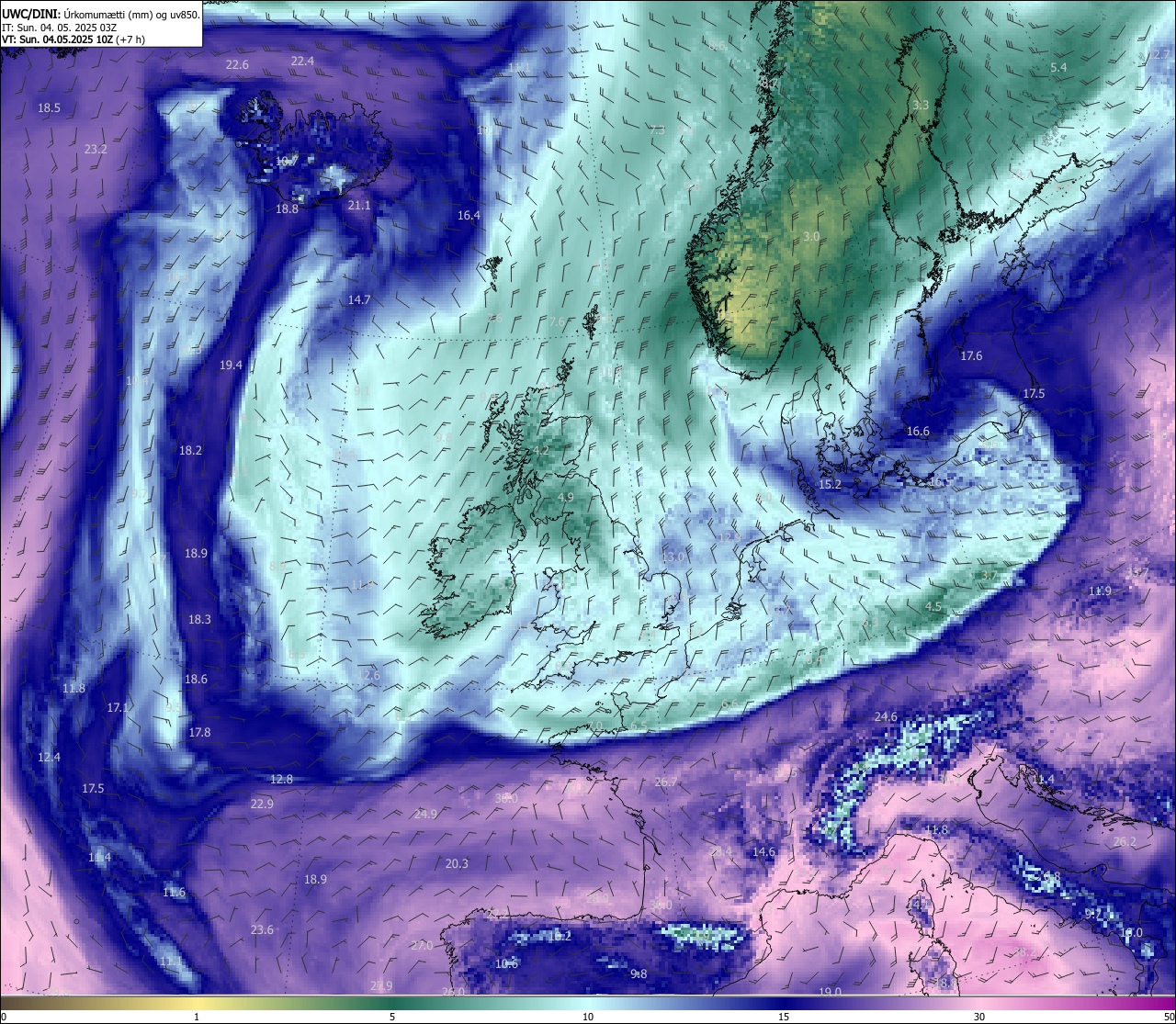Click the map value 22.6
Viewport: 1176px width, 1024px height.
tap(237, 64)
